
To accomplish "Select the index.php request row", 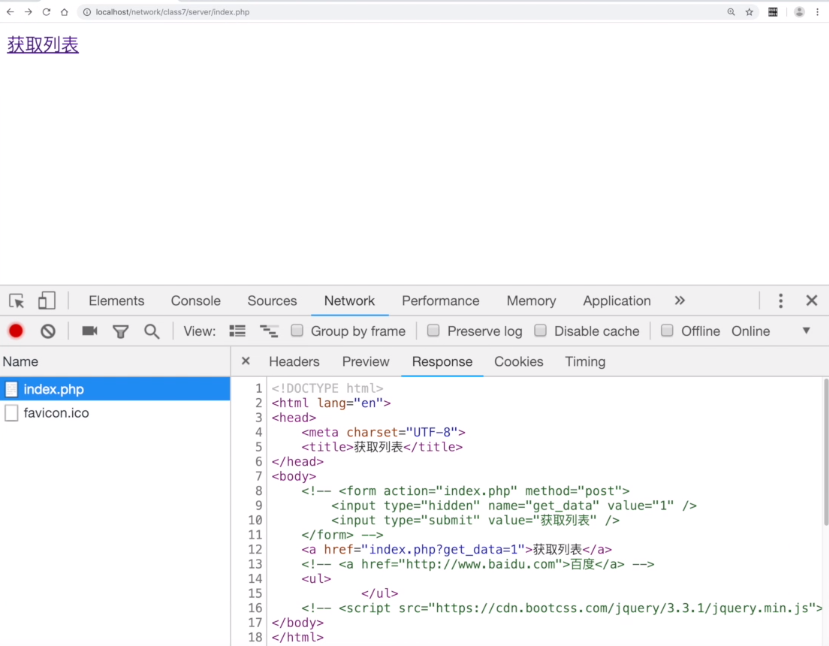I will click(x=115, y=389).
